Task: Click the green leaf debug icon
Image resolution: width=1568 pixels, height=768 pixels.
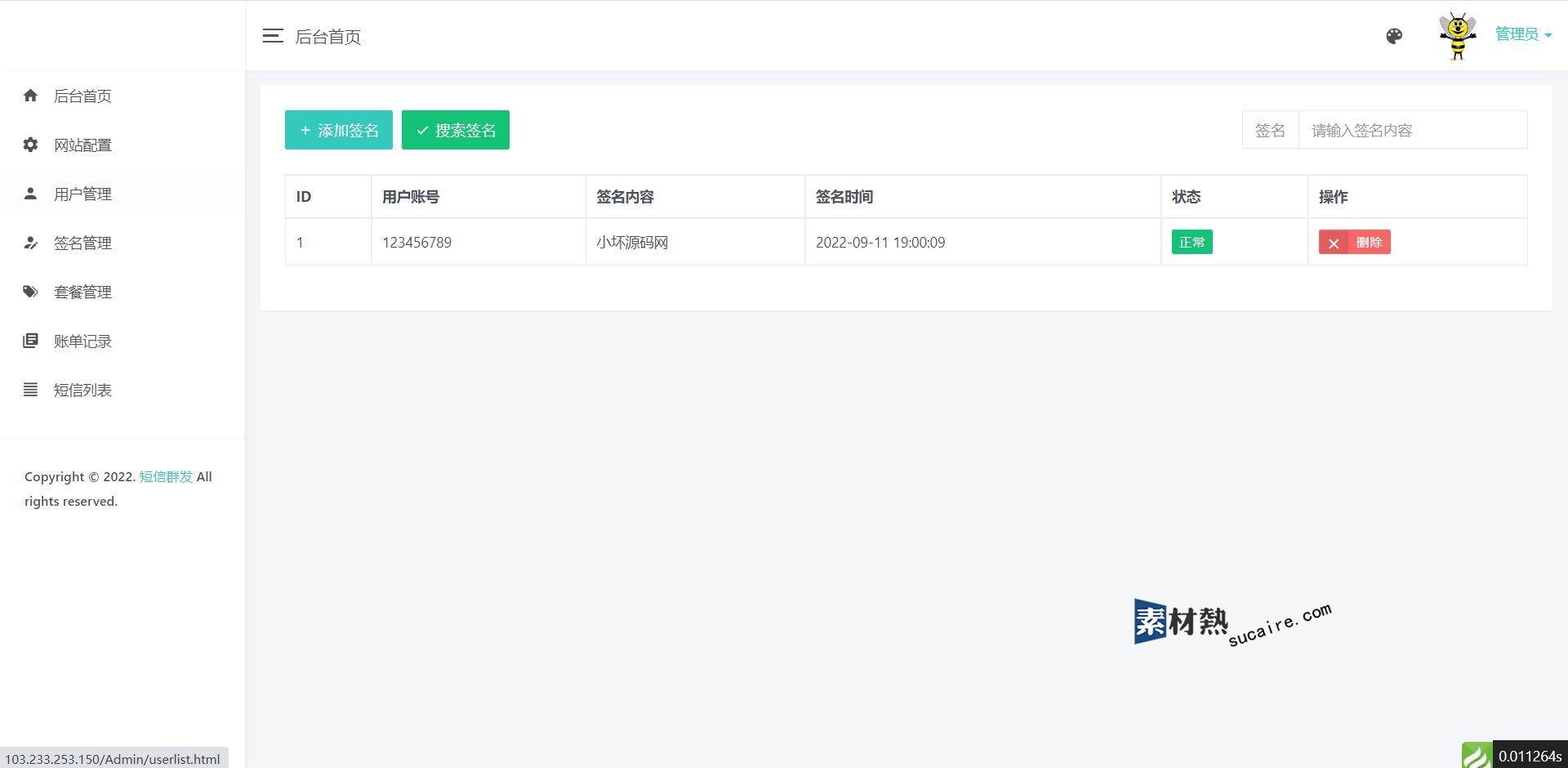Action: pyautogui.click(x=1477, y=755)
